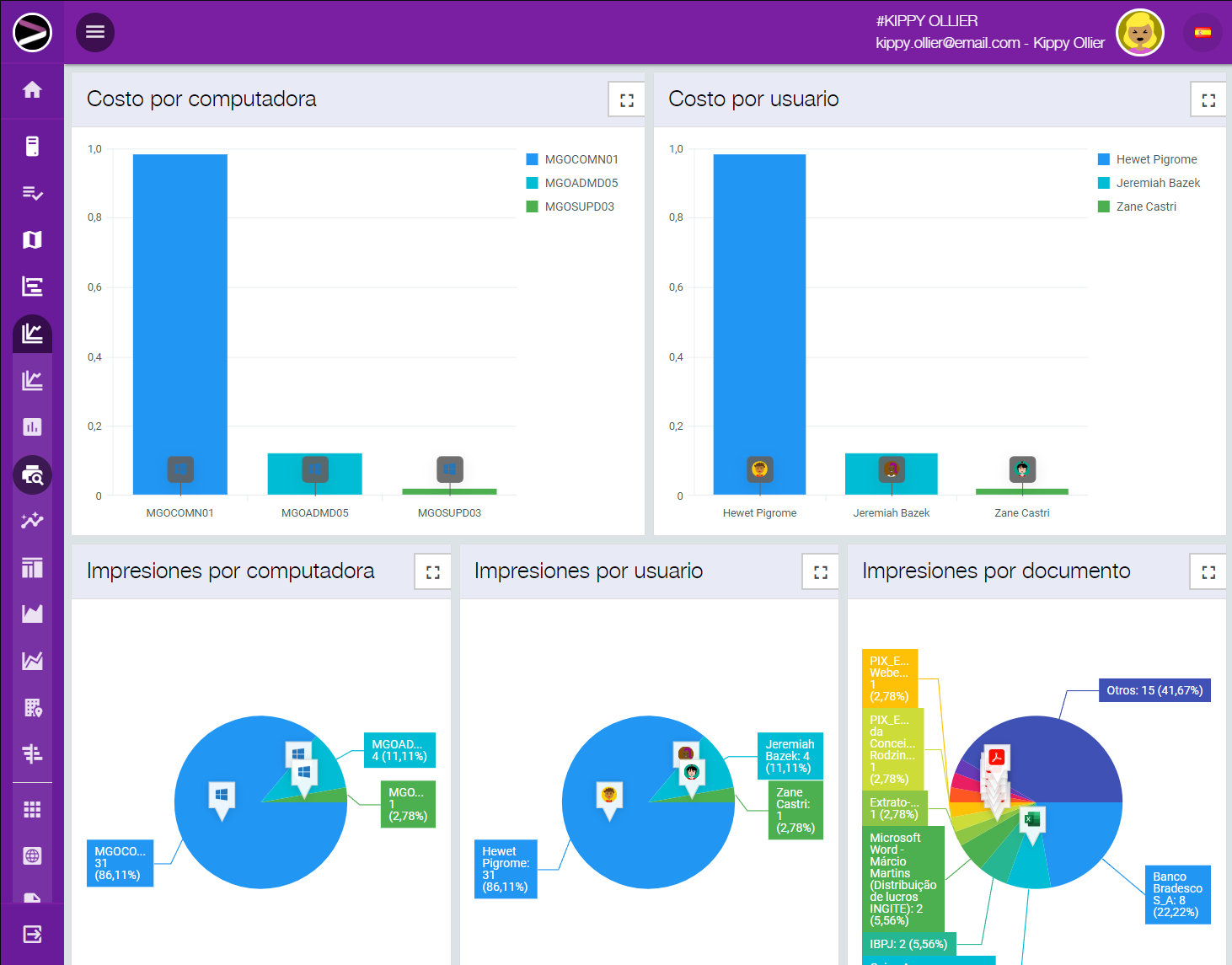Open the globe icon in sidebar
The width and height of the screenshot is (1232, 965).
coord(32,856)
